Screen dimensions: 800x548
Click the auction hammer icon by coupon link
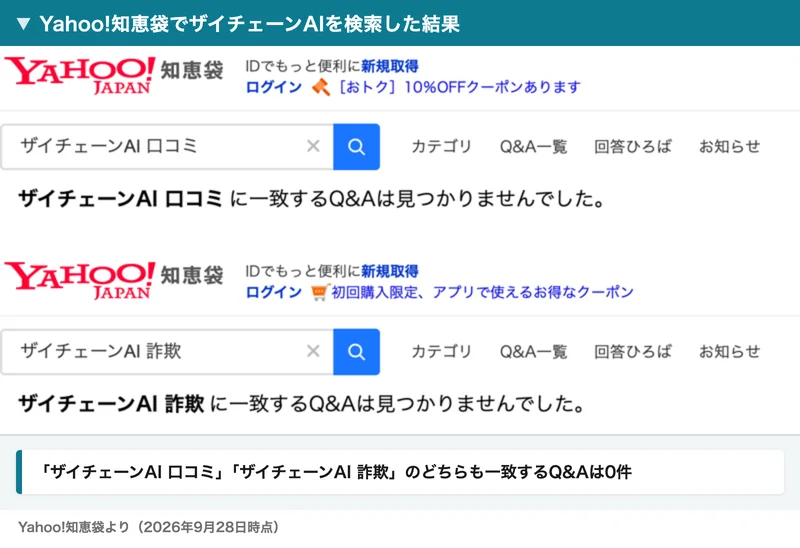(321, 87)
